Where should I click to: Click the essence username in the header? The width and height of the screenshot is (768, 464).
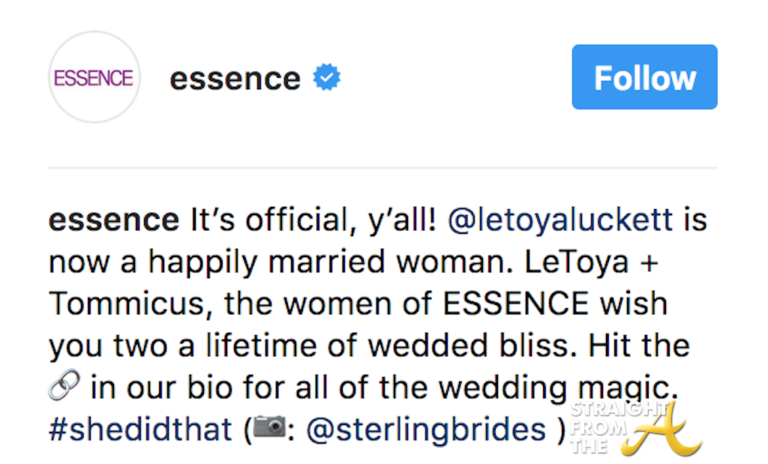235,78
